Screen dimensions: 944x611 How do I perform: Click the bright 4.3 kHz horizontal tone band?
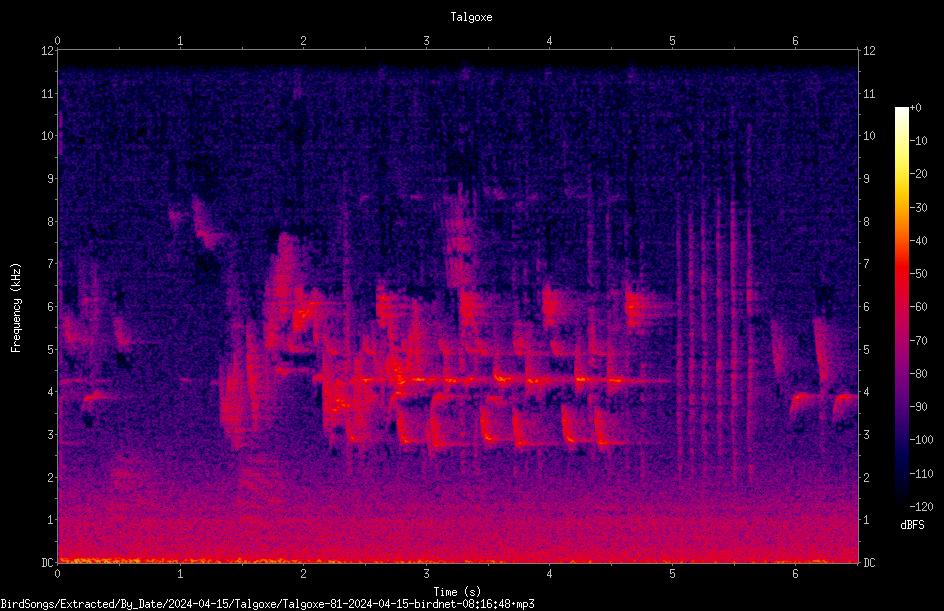click(494, 380)
